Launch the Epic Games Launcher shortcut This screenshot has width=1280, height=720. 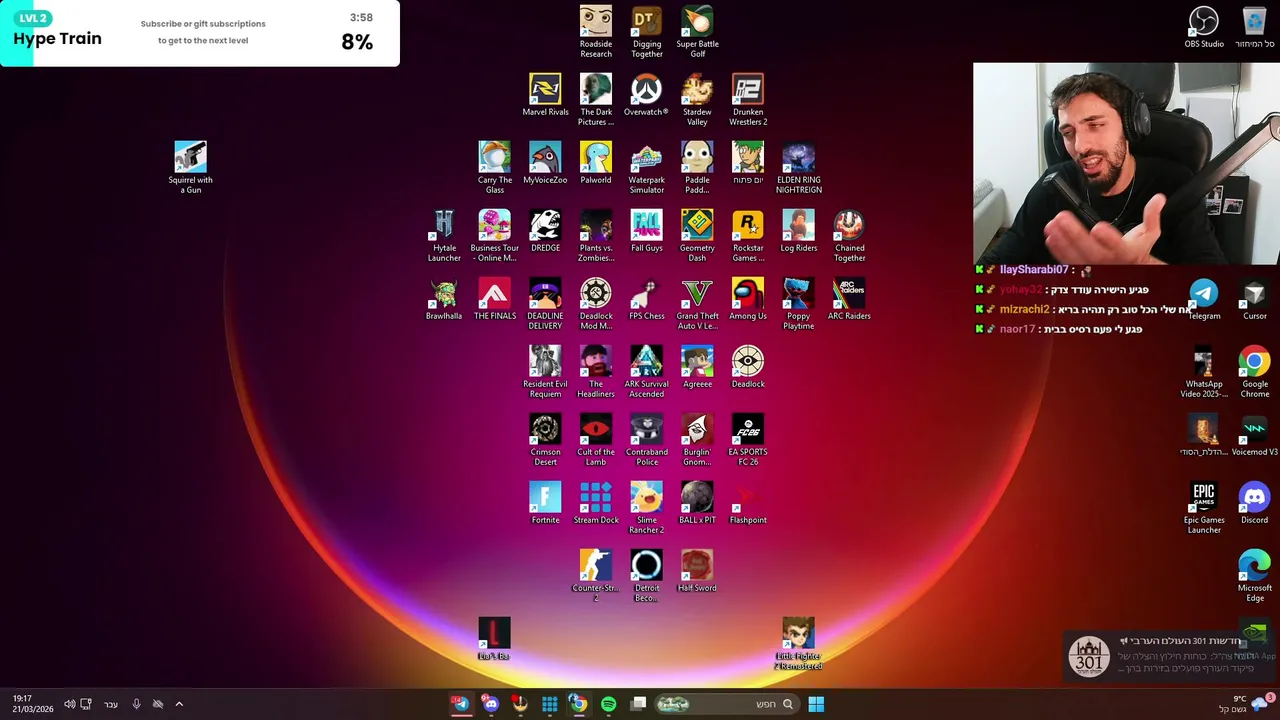click(1204, 507)
